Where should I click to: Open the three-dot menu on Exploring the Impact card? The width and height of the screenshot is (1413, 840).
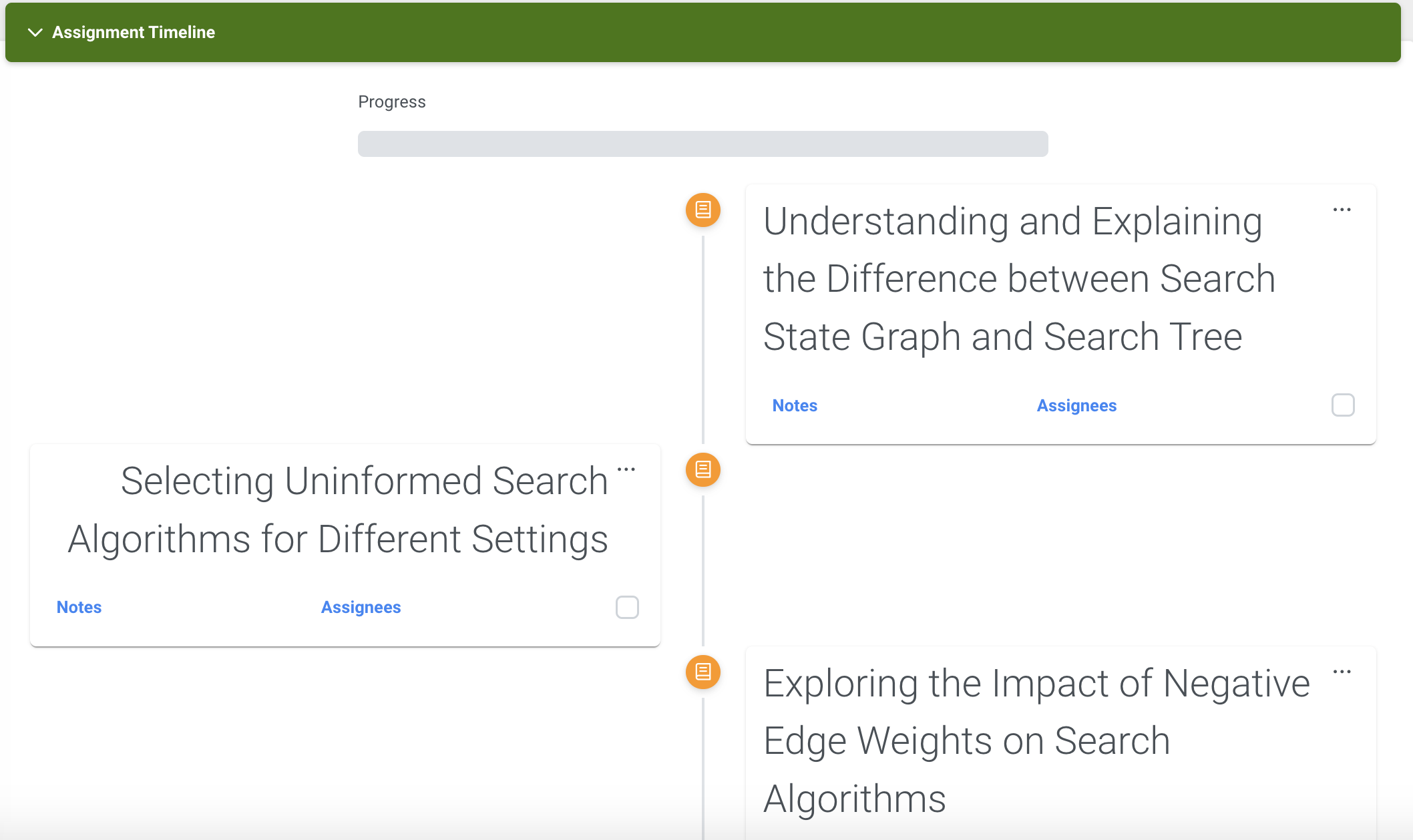[x=1342, y=672]
